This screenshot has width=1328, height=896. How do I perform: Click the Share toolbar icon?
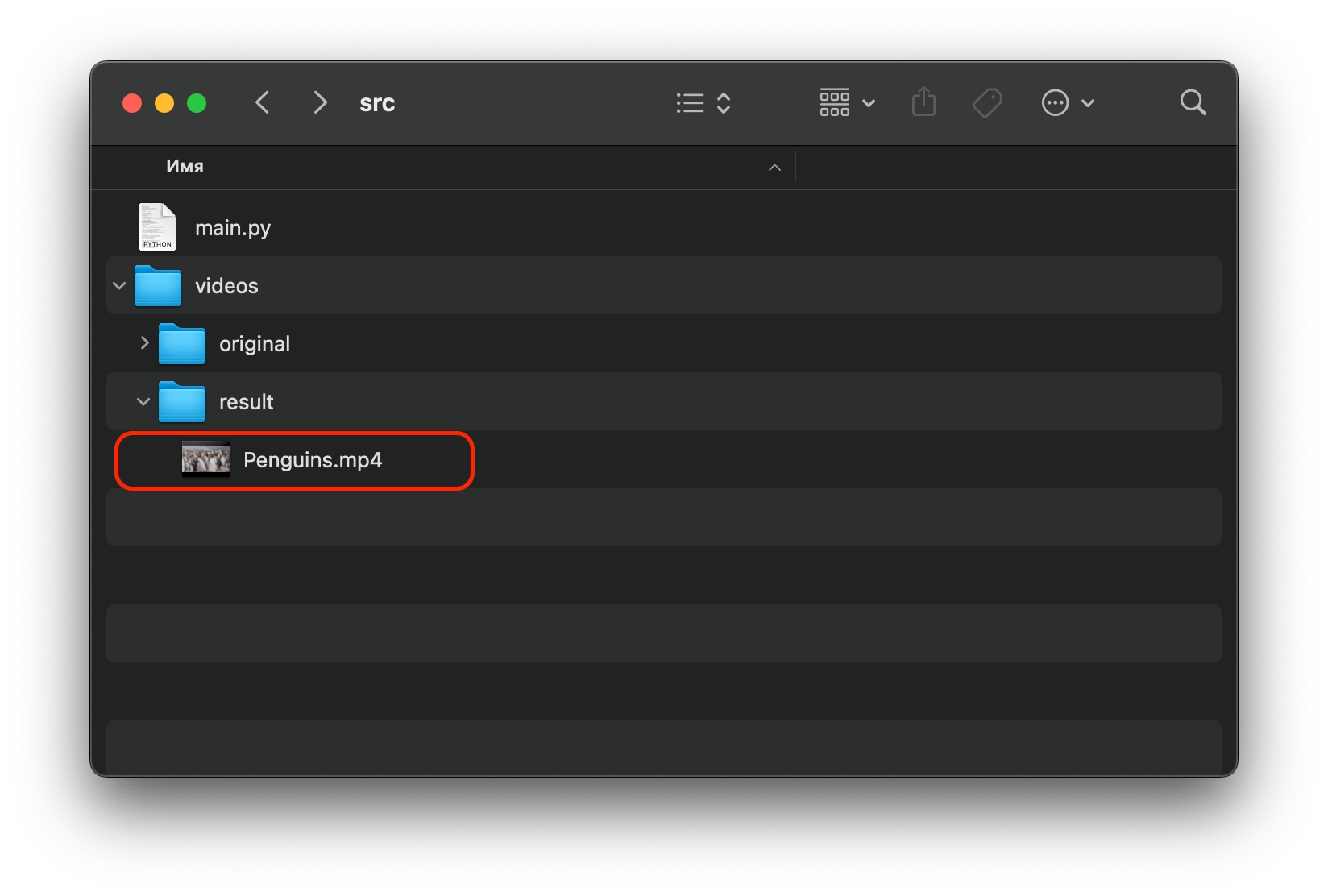(923, 103)
